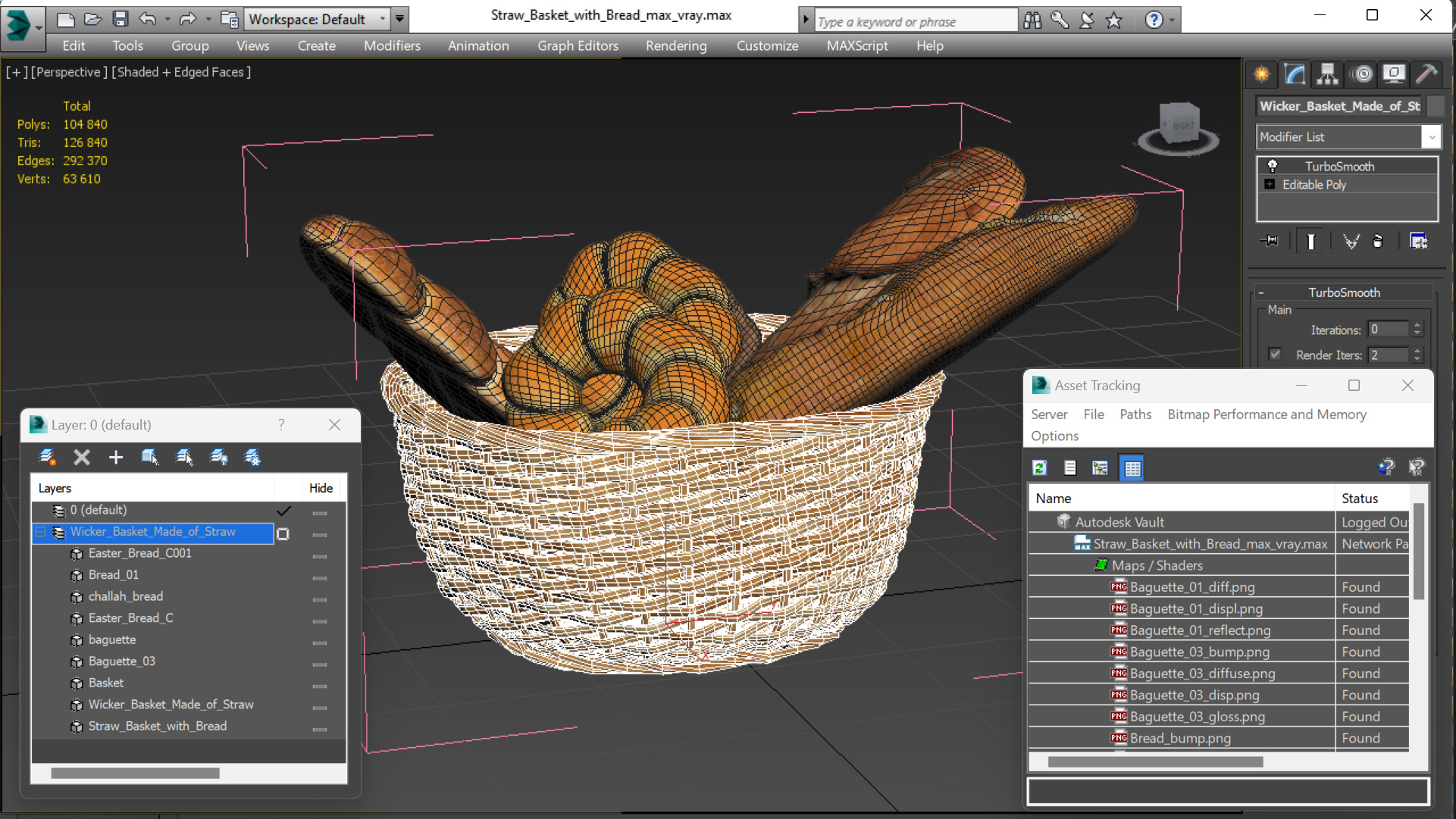Collapse the TurboSmooth rollout minus sign
This screenshot has width=1456, height=819.
coord(1261,292)
